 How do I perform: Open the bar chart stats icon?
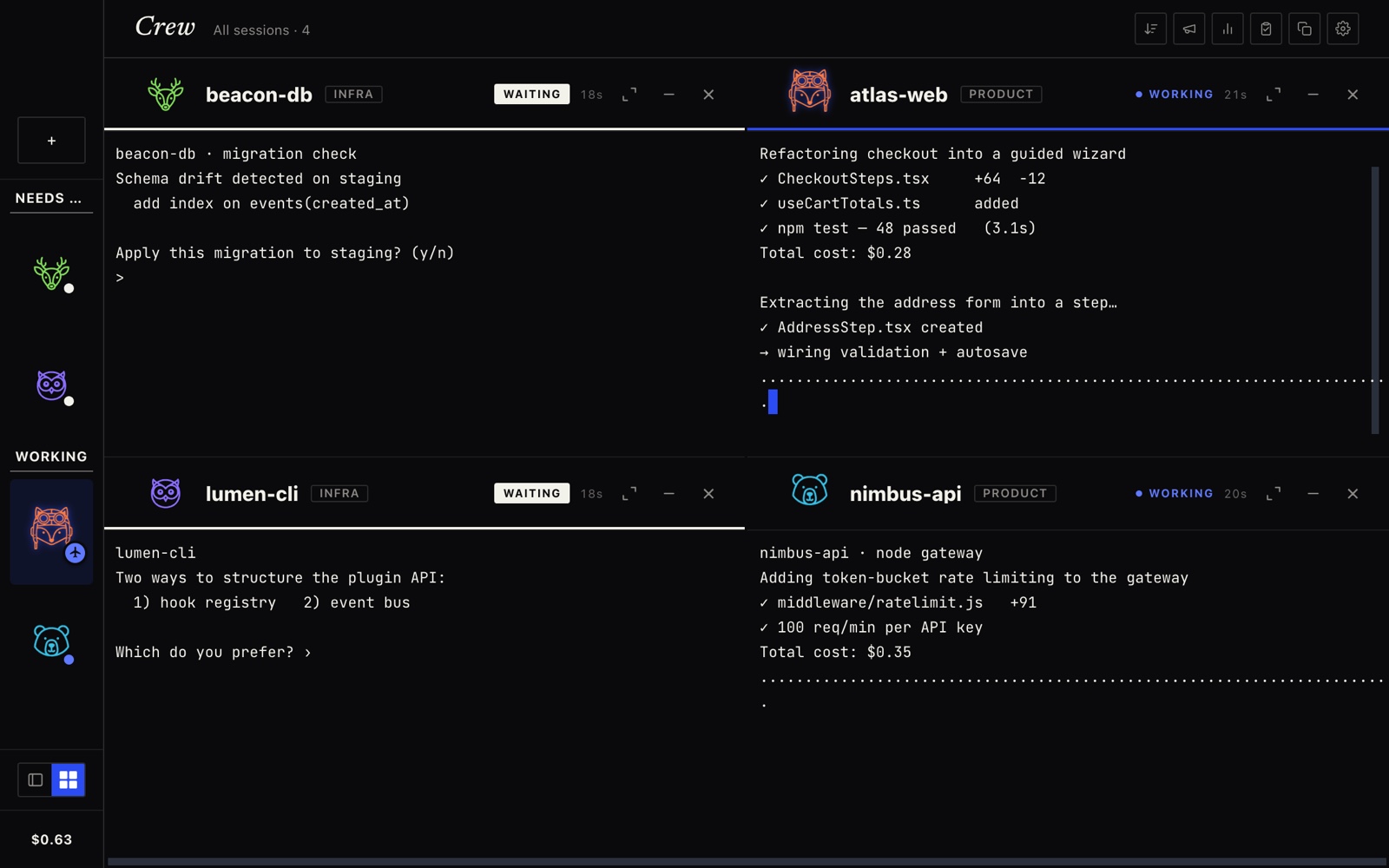point(1228,29)
